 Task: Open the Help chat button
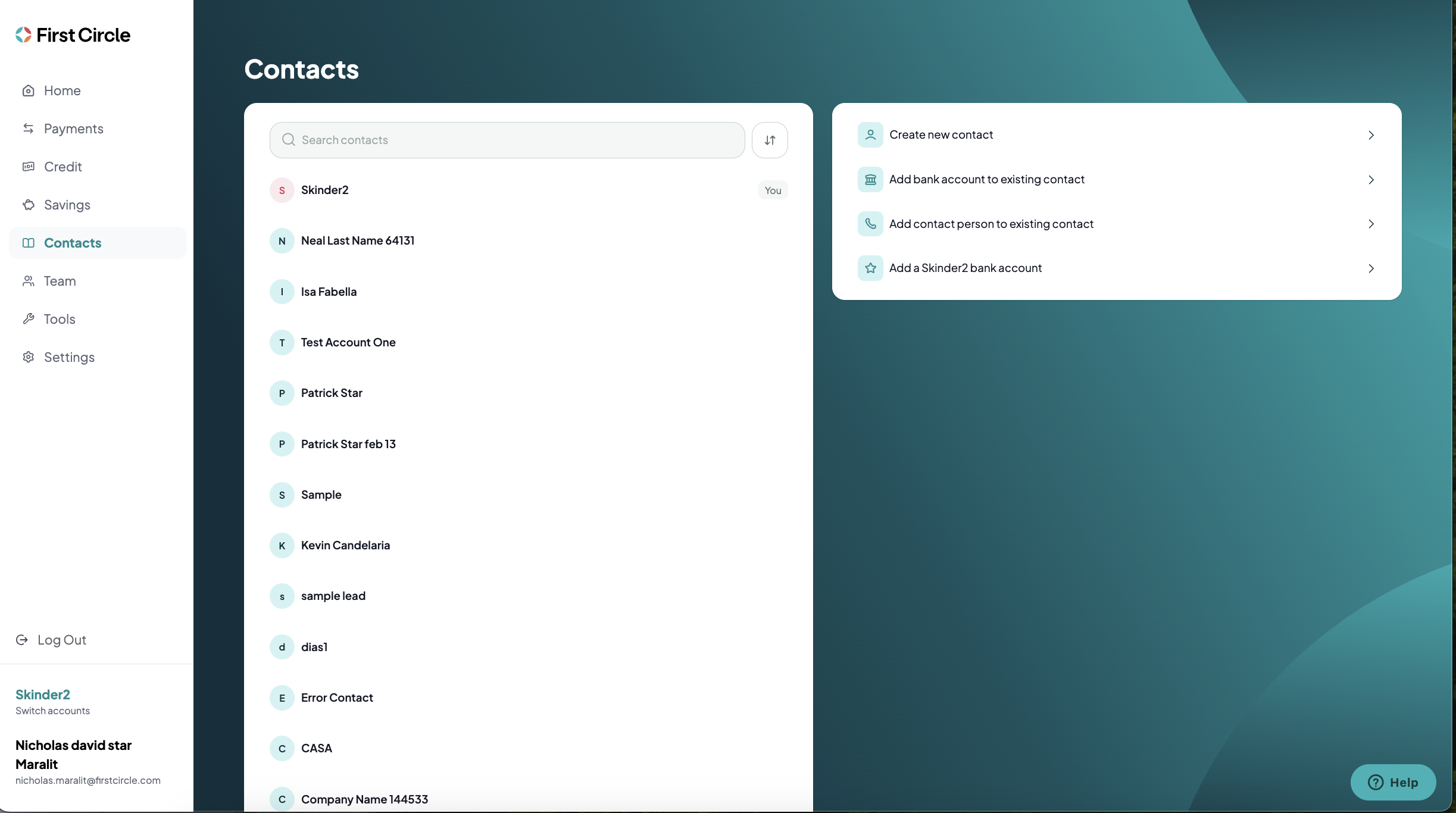coord(1392,782)
